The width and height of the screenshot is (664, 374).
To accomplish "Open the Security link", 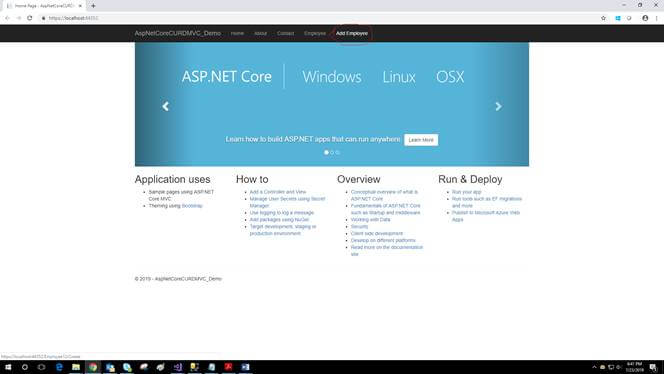I will (x=360, y=227).
